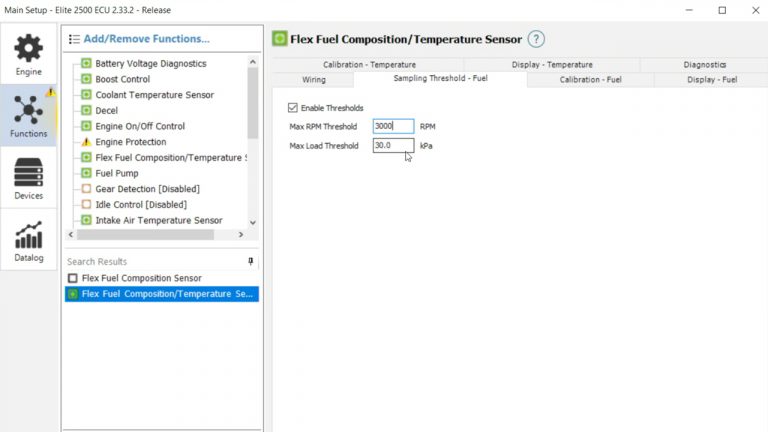Pin the Search Results panel
The height and width of the screenshot is (432, 768).
coord(251,261)
